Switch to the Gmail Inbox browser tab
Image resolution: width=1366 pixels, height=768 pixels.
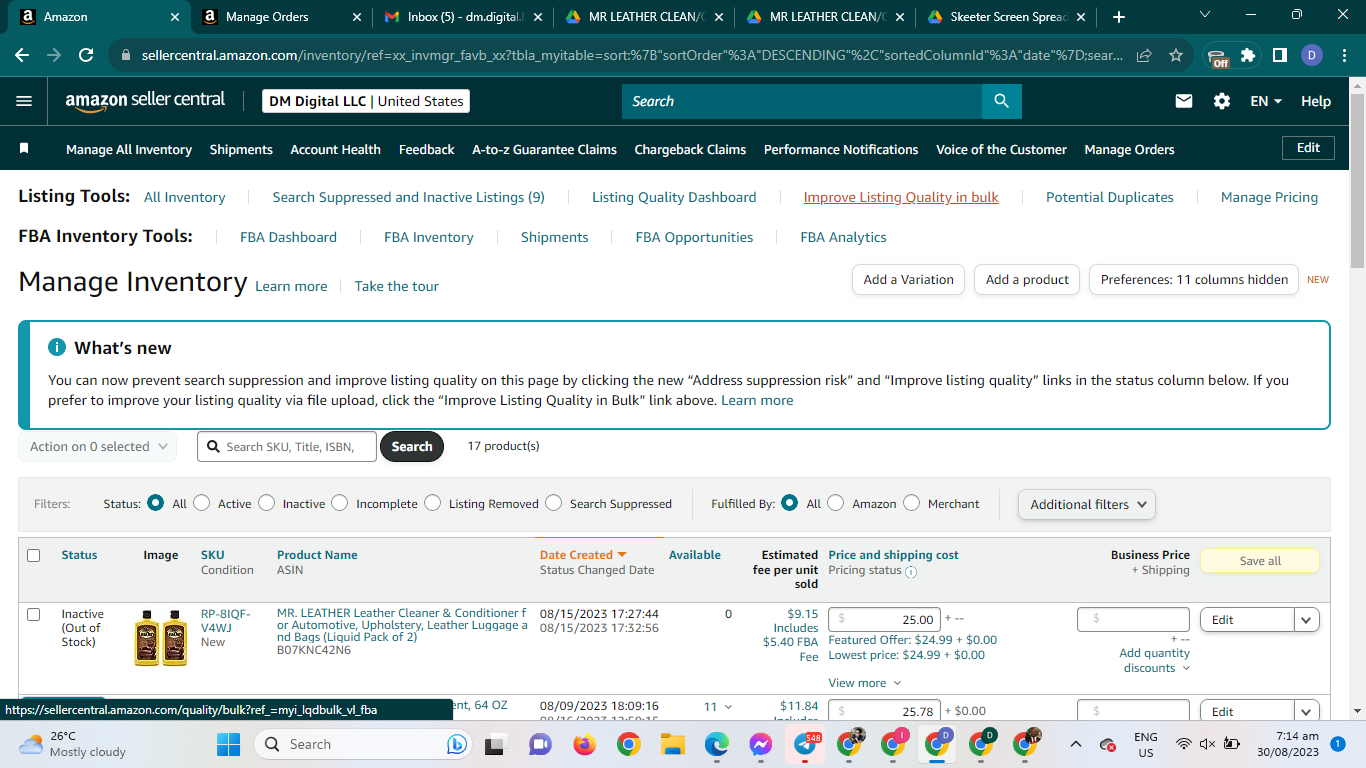coord(464,17)
